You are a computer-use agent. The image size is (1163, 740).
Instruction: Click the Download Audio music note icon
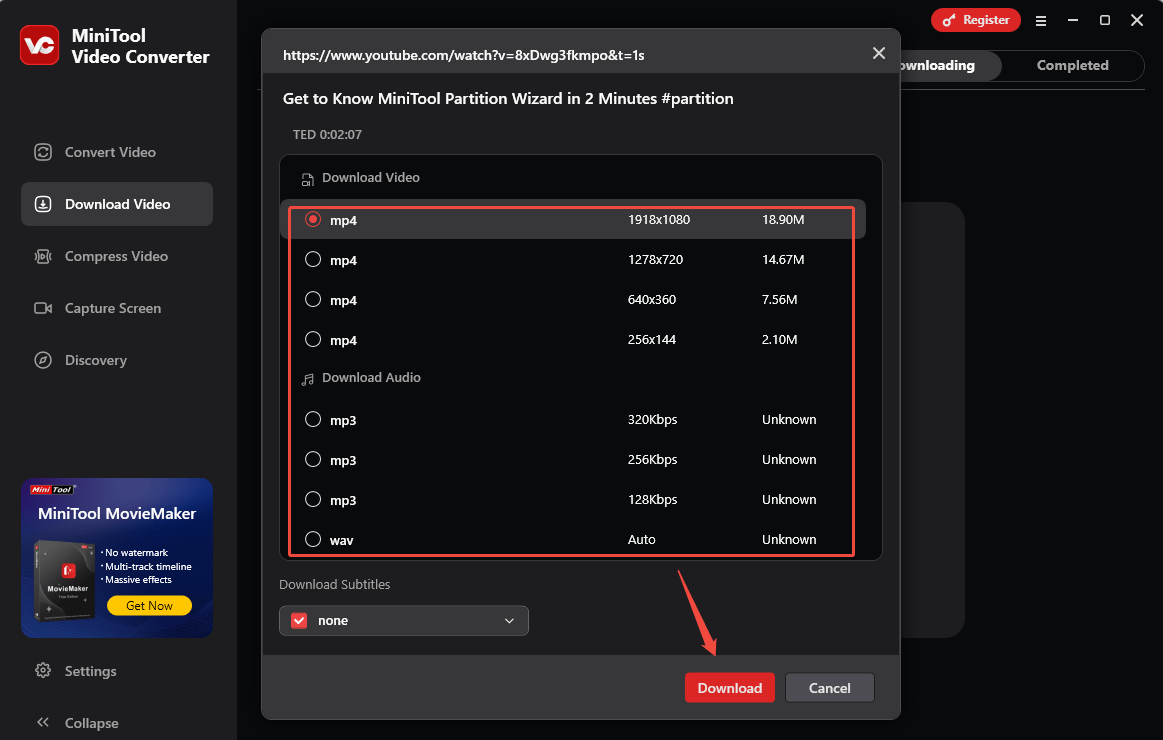coord(307,379)
